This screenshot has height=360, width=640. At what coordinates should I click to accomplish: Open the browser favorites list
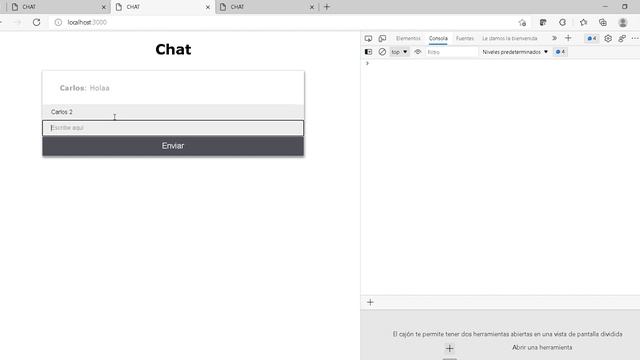[583, 22]
